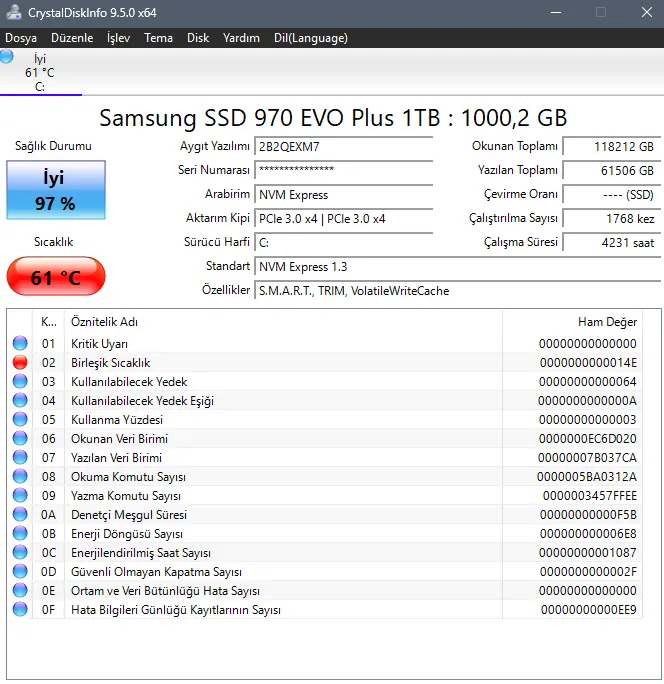Click the status dot for Yazılan Veri Birimi

20,457
